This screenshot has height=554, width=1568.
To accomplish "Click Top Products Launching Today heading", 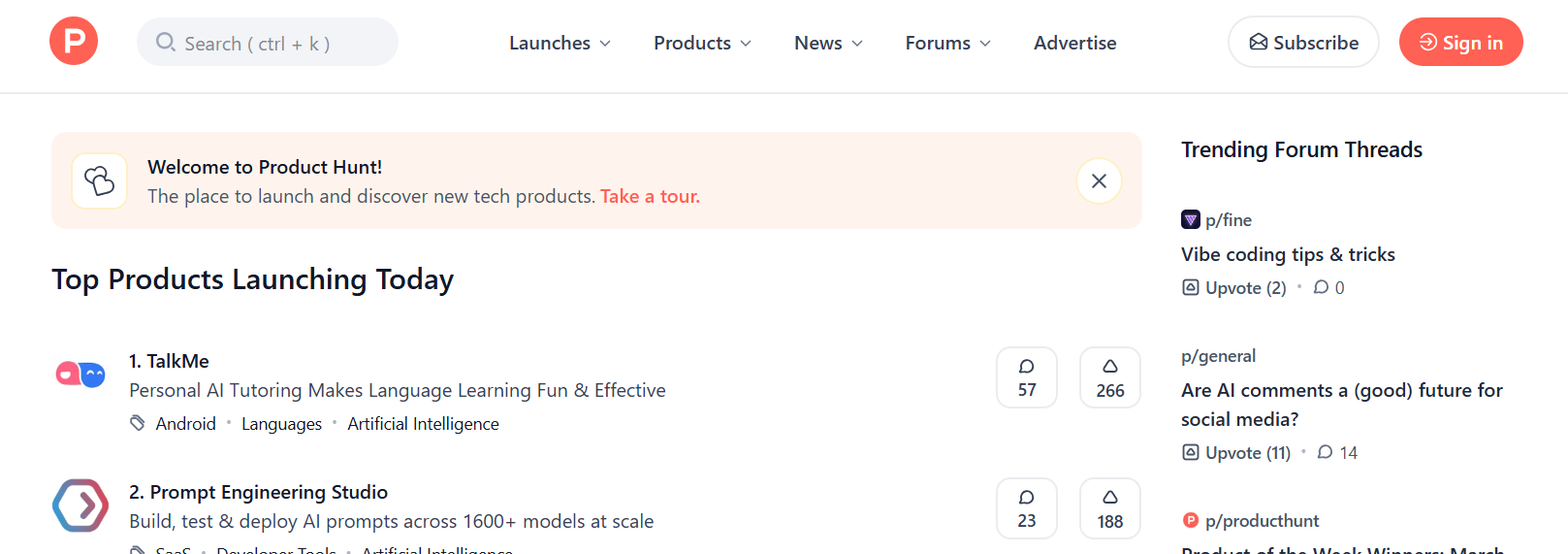I will tap(252, 279).
